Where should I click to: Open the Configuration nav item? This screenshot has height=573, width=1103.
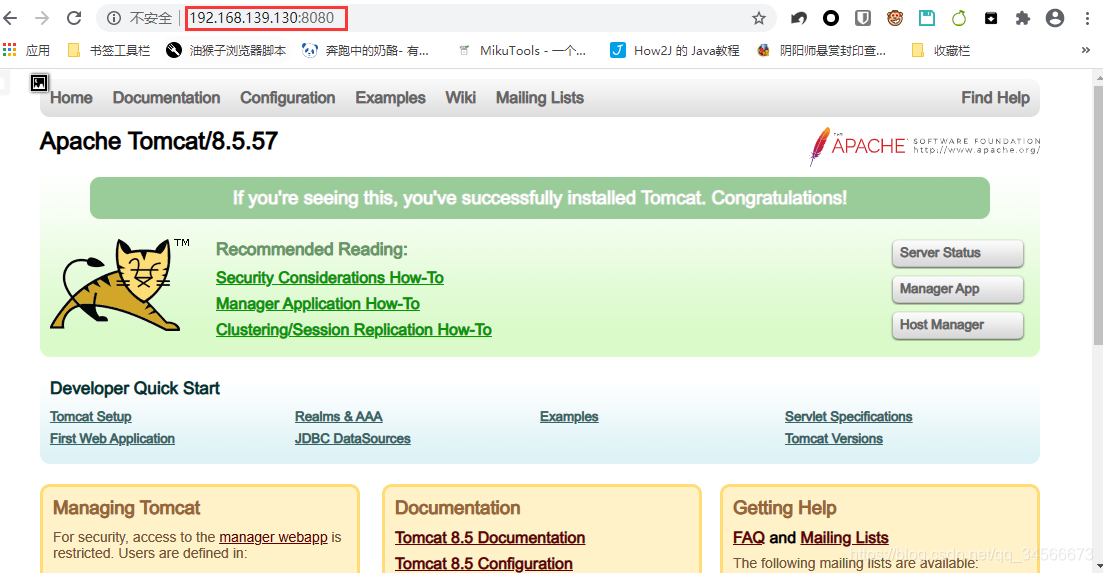click(288, 98)
